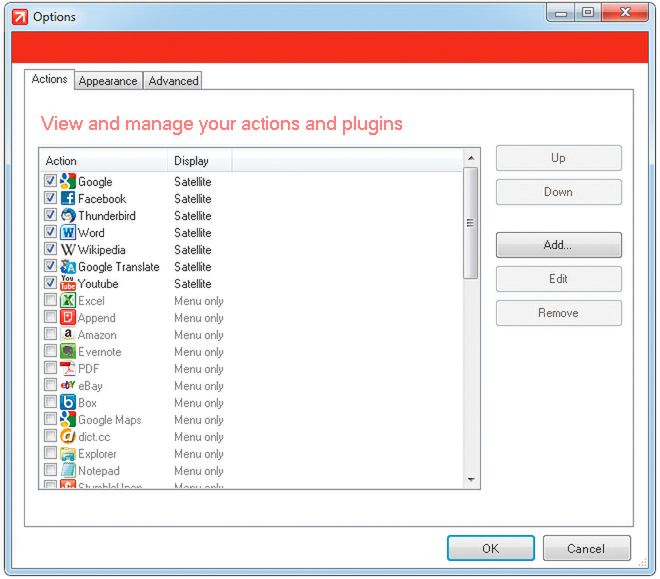Click the Google action icon
The height and width of the screenshot is (579, 660).
coord(68,181)
